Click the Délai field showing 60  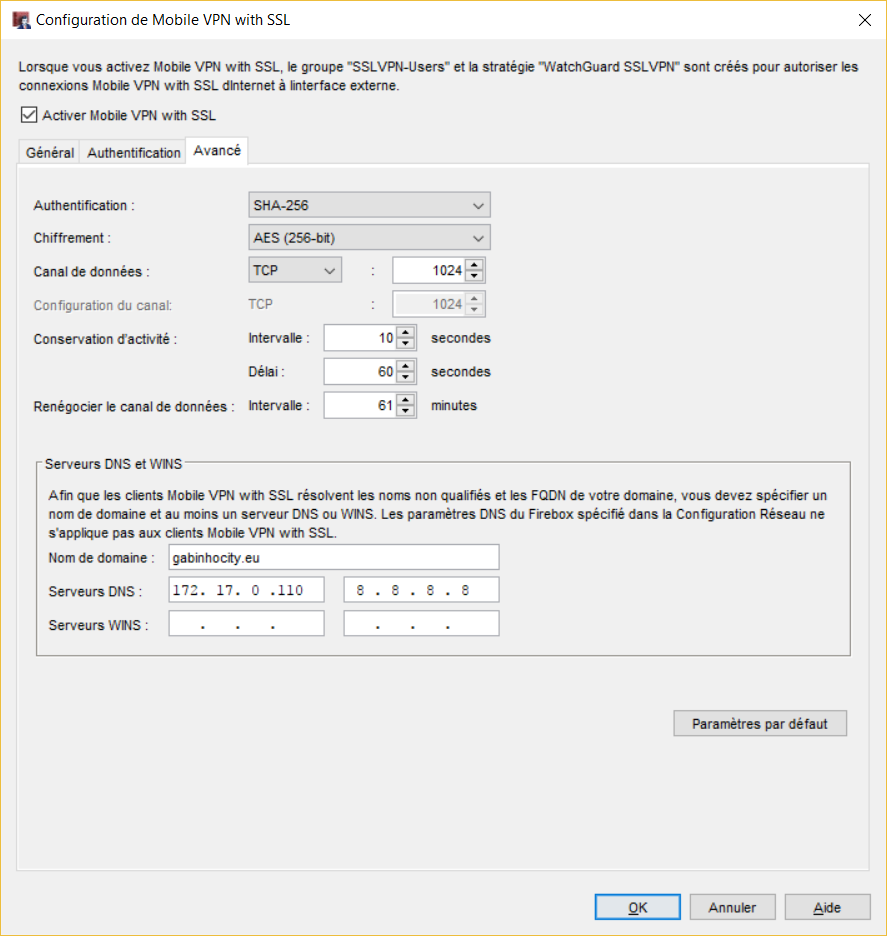[x=361, y=371]
